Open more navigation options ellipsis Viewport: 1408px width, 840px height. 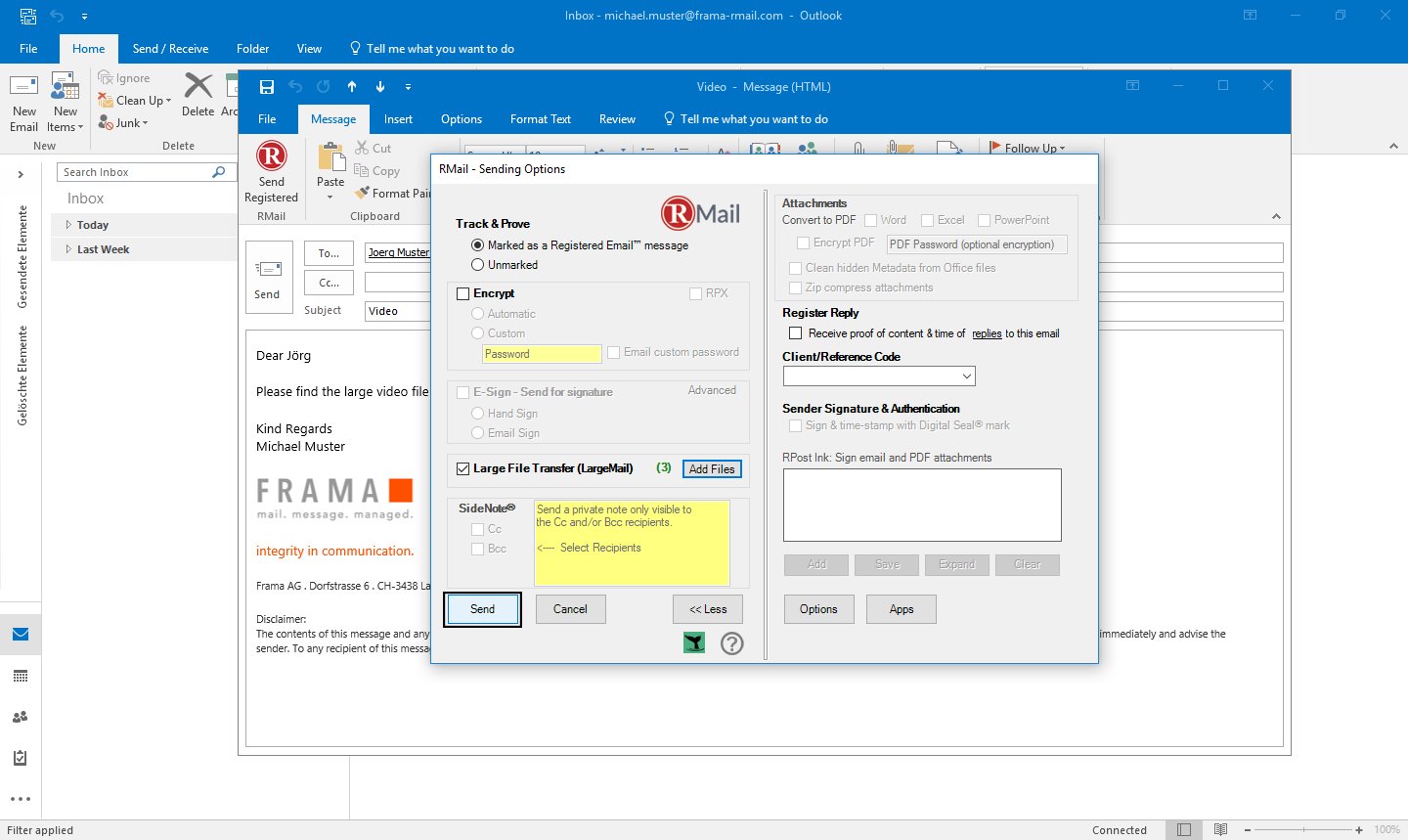(21, 799)
